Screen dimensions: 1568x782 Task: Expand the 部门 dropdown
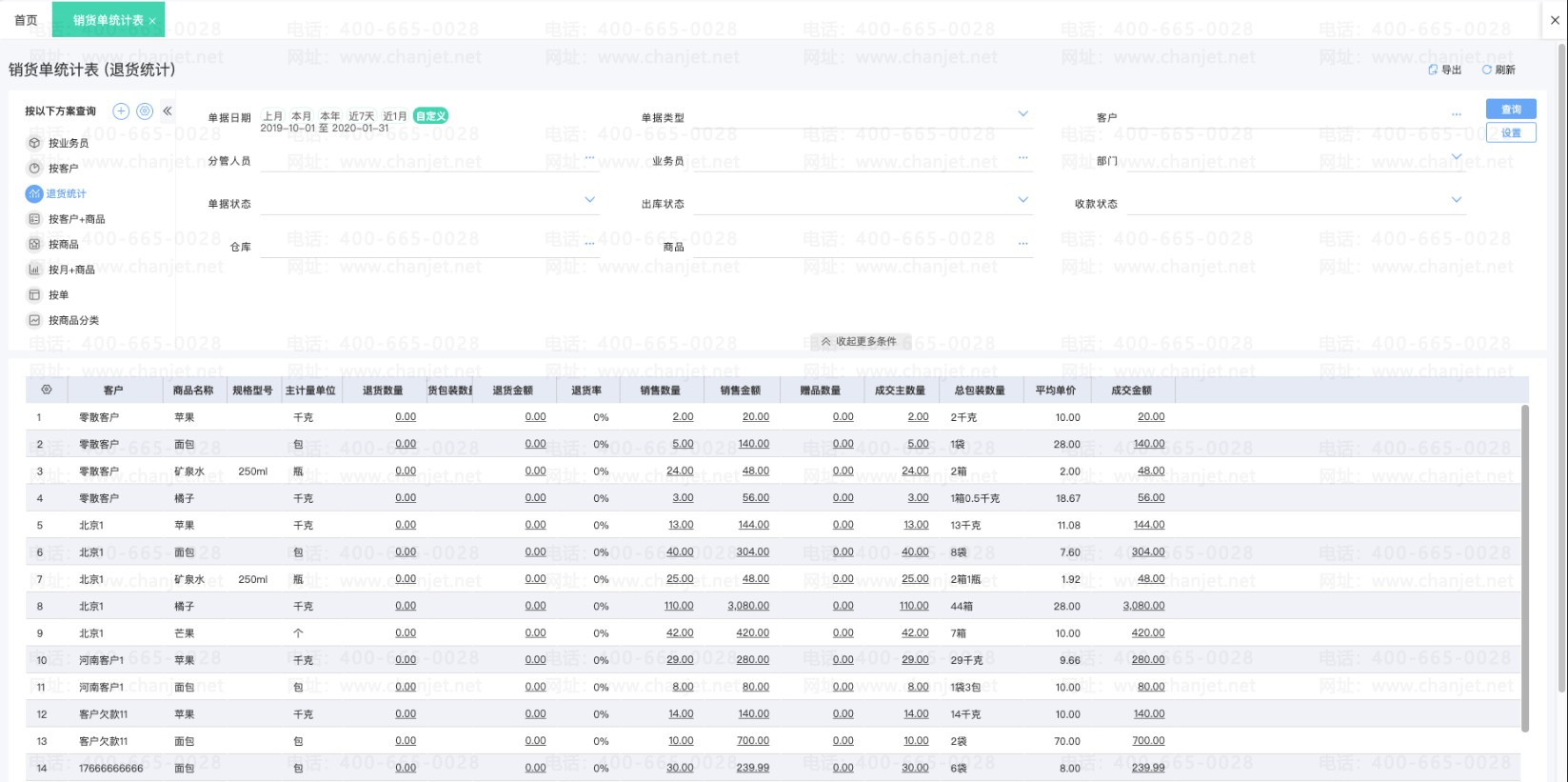1457,156
